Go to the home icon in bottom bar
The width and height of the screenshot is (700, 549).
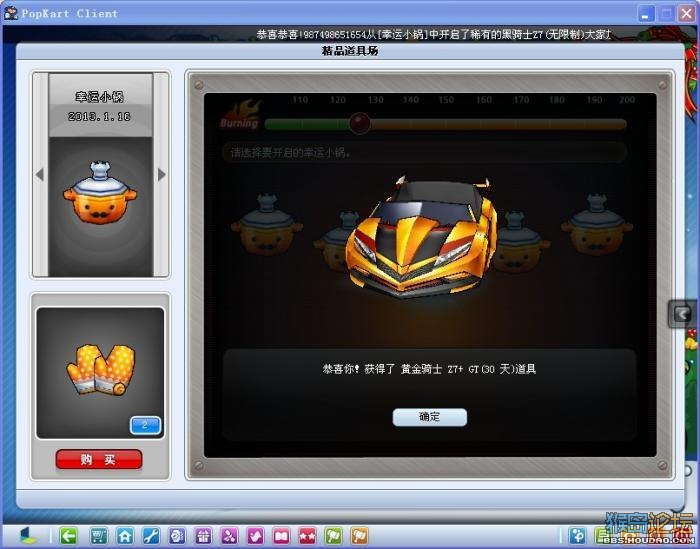[x=125, y=536]
